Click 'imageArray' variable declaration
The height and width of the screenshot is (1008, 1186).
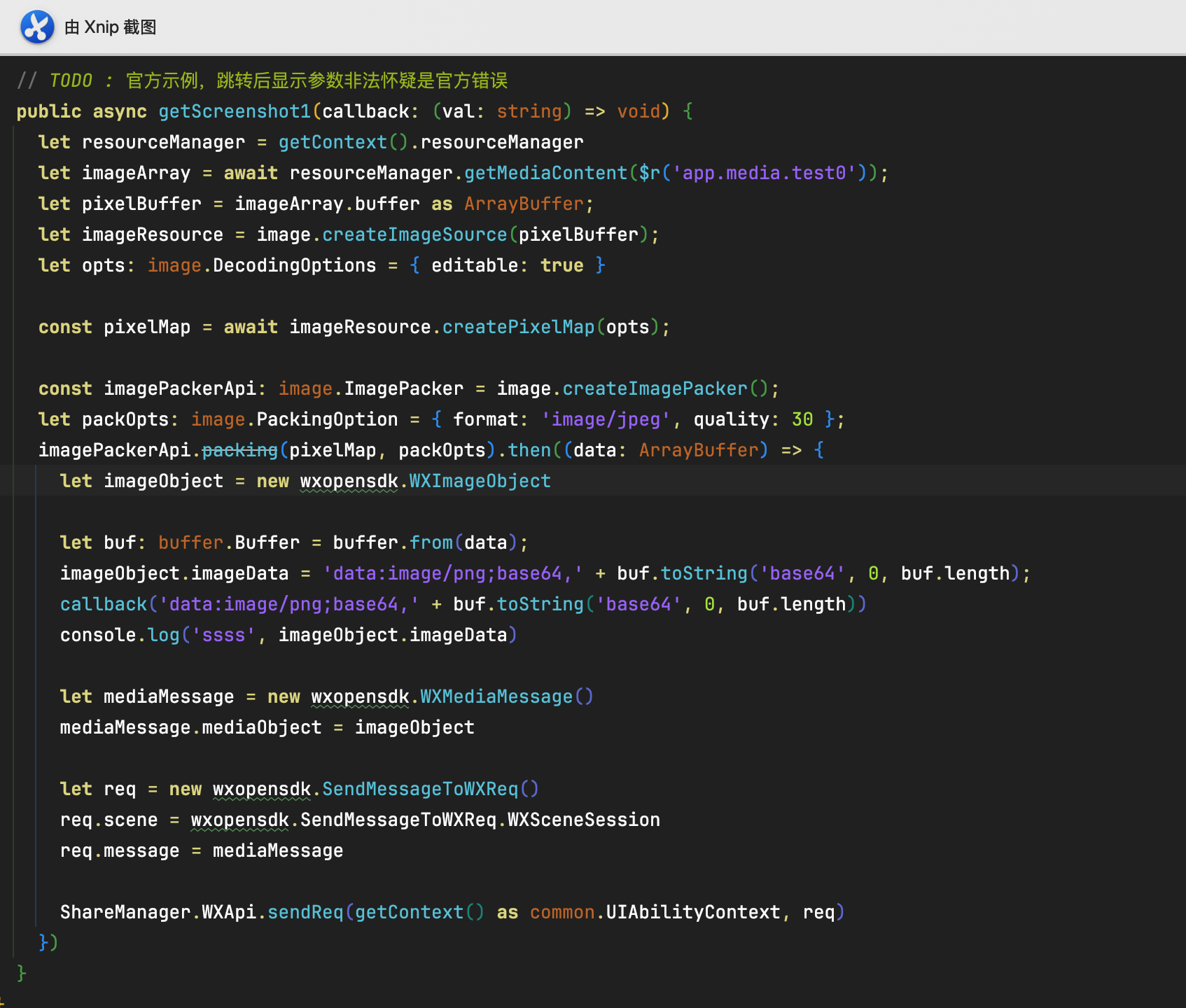[x=136, y=173]
